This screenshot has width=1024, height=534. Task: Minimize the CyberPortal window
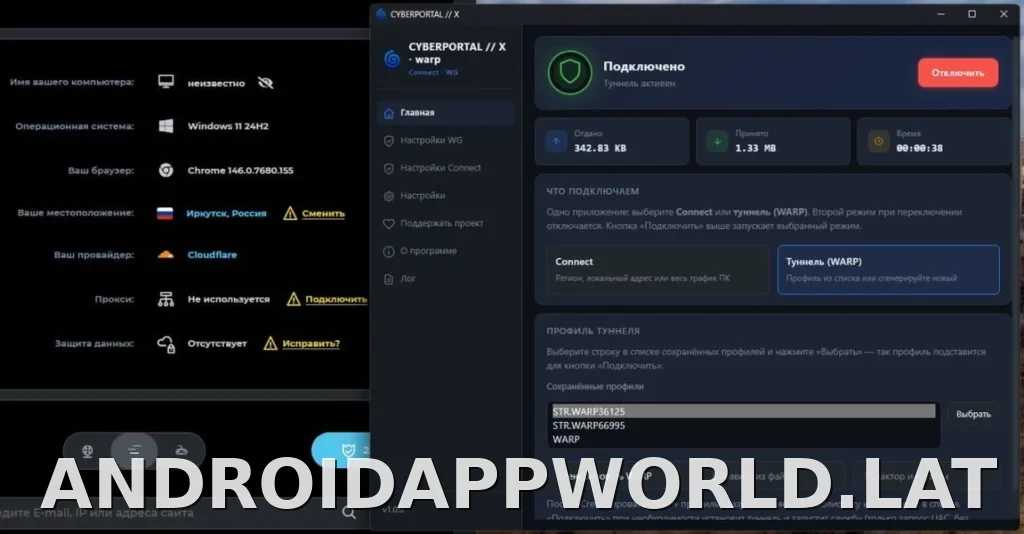[940, 14]
